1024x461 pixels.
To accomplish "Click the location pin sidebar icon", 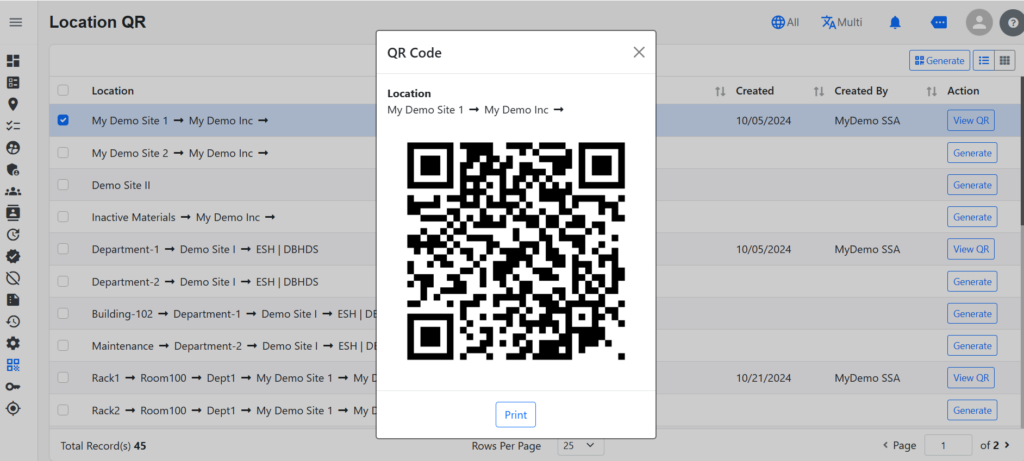I will [13, 104].
